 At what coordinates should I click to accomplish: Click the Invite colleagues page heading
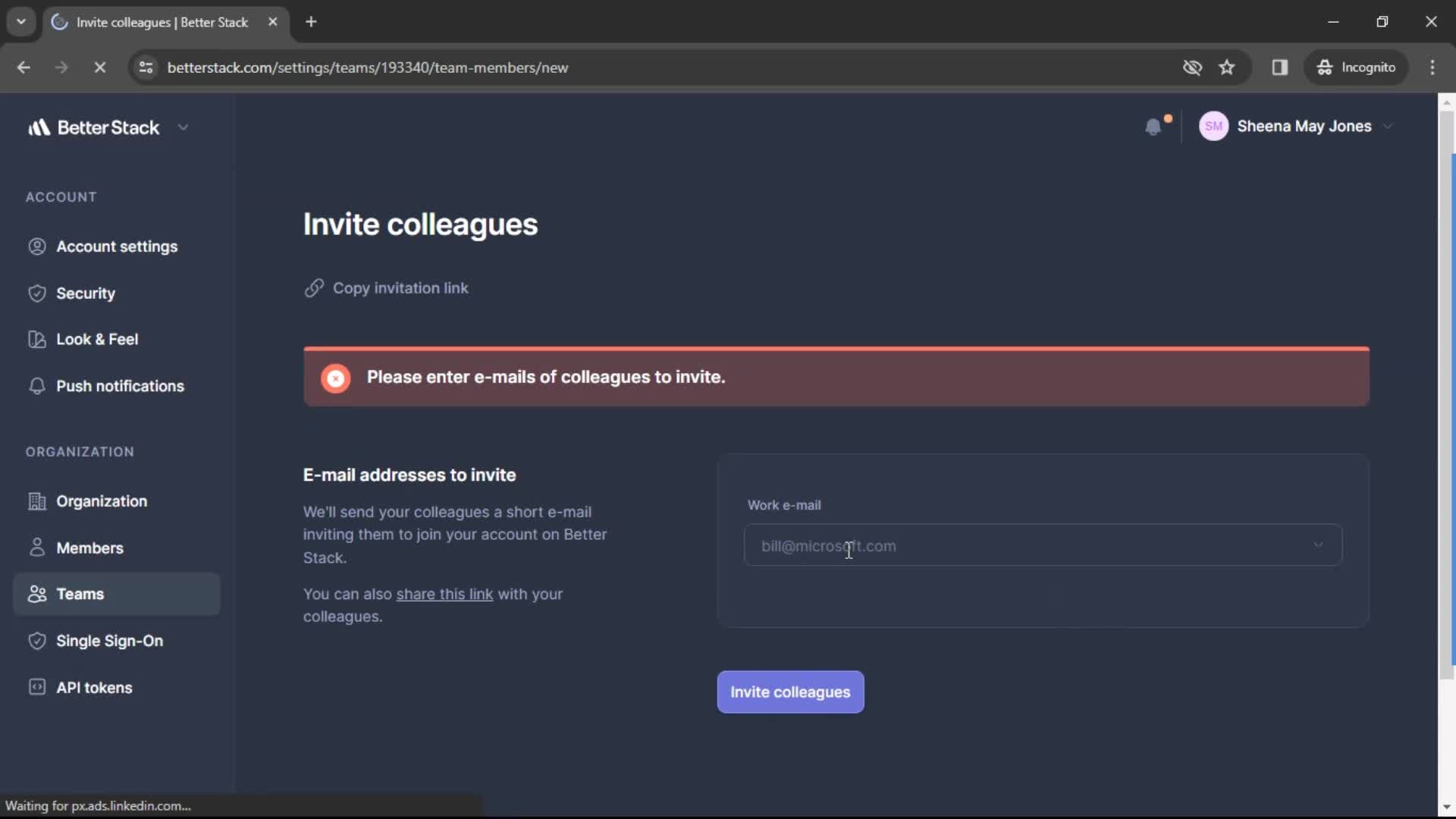pyautogui.click(x=420, y=224)
